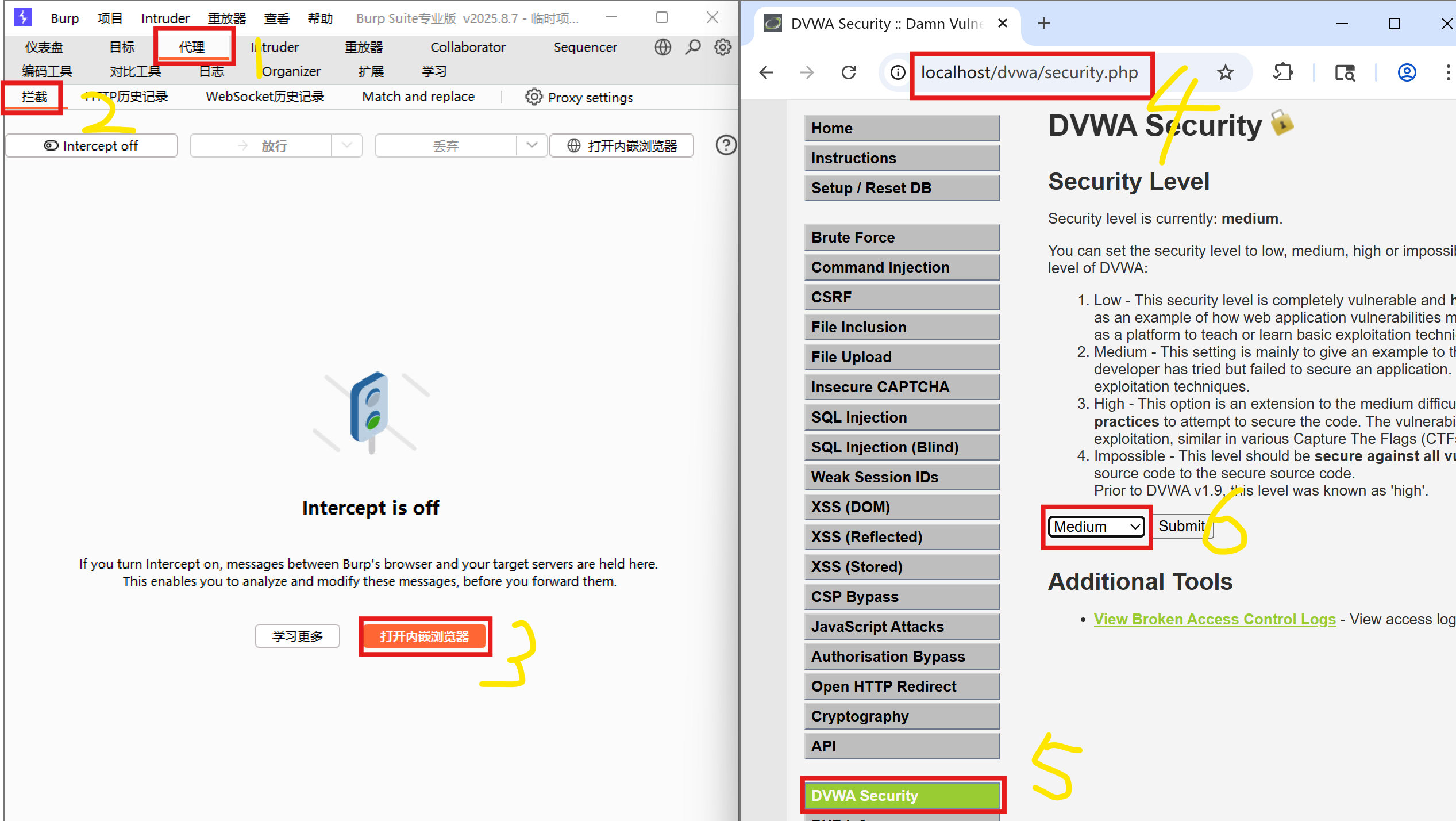Click site information icon in address bar
This screenshot has height=821, width=1456.
[x=898, y=72]
